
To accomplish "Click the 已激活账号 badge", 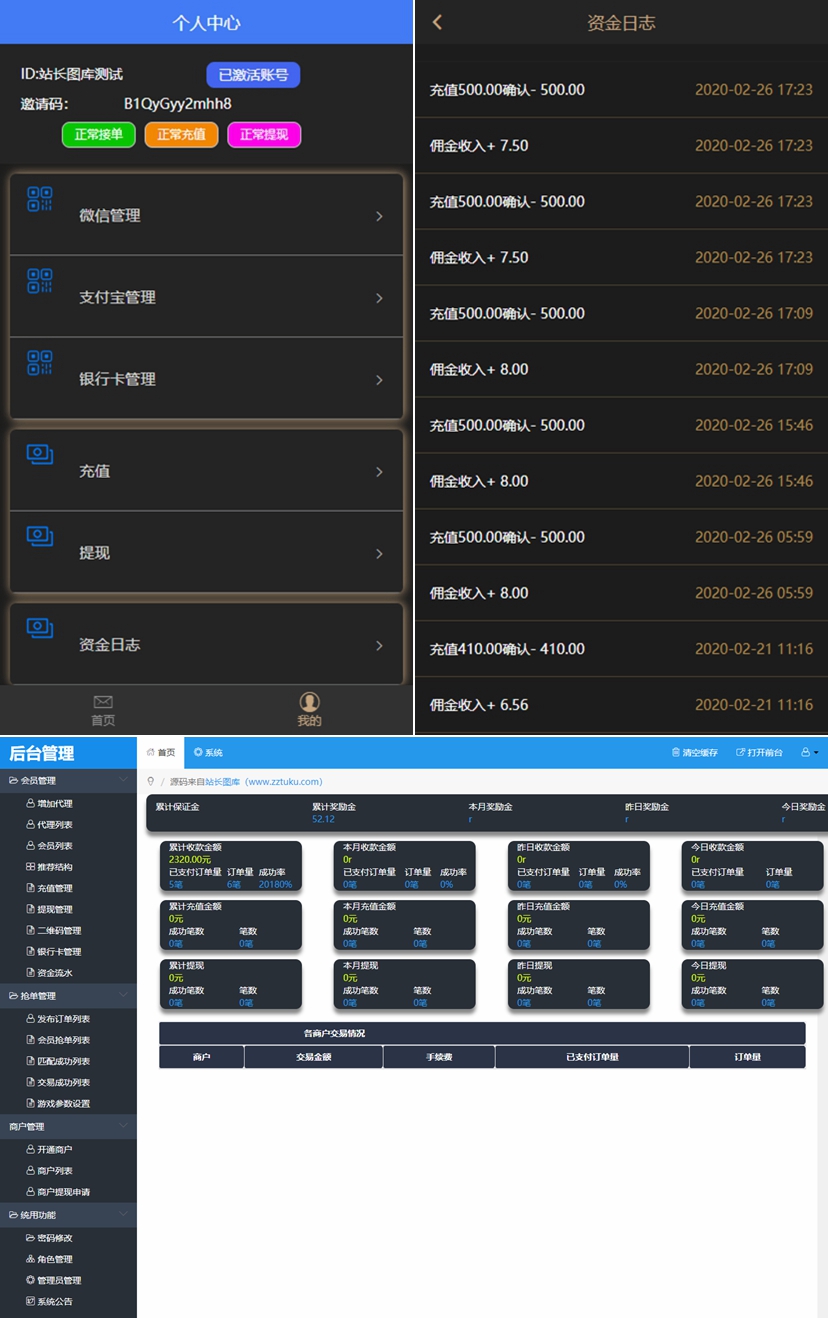I will [x=253, y=75].
